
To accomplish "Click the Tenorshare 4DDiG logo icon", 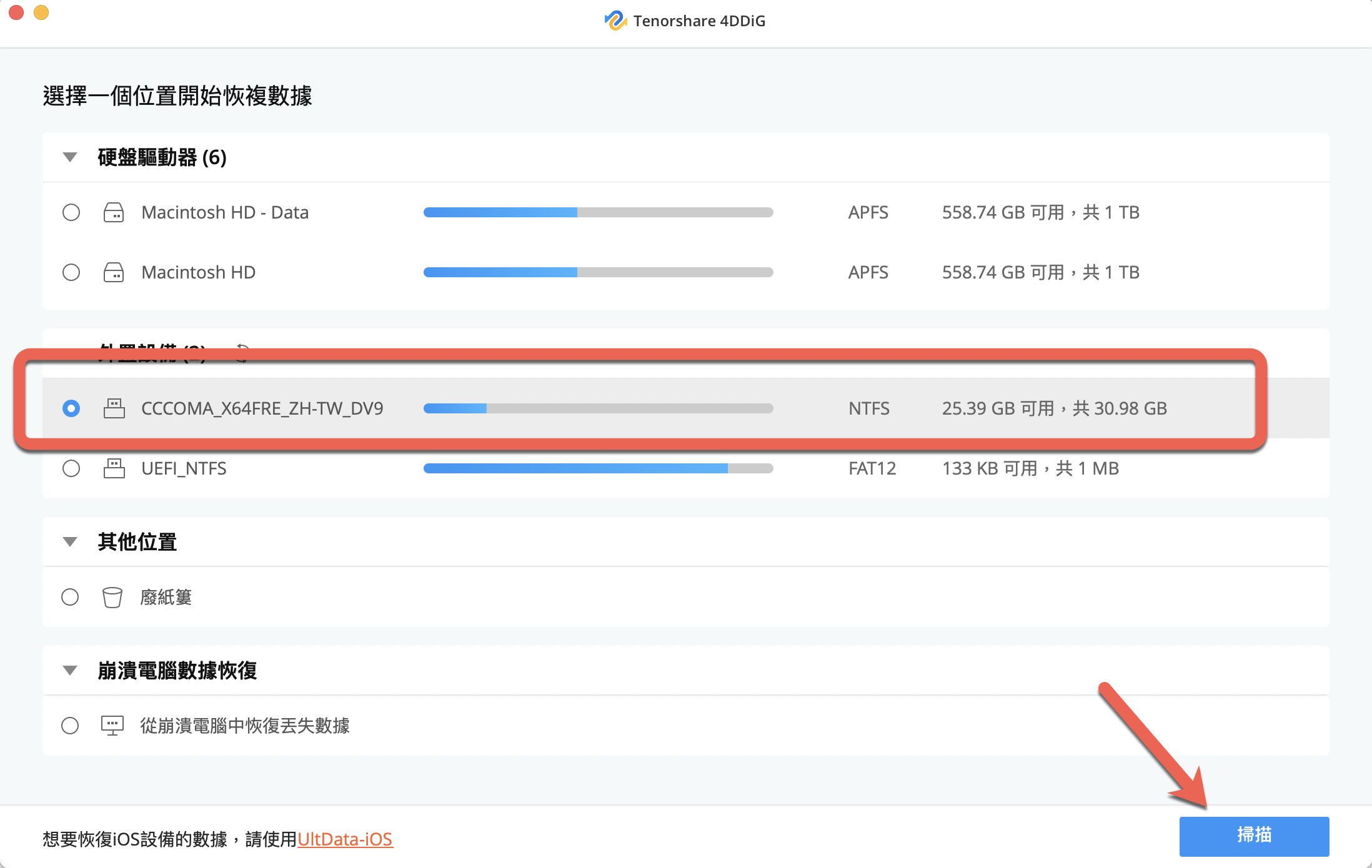I will click(615, 21).
